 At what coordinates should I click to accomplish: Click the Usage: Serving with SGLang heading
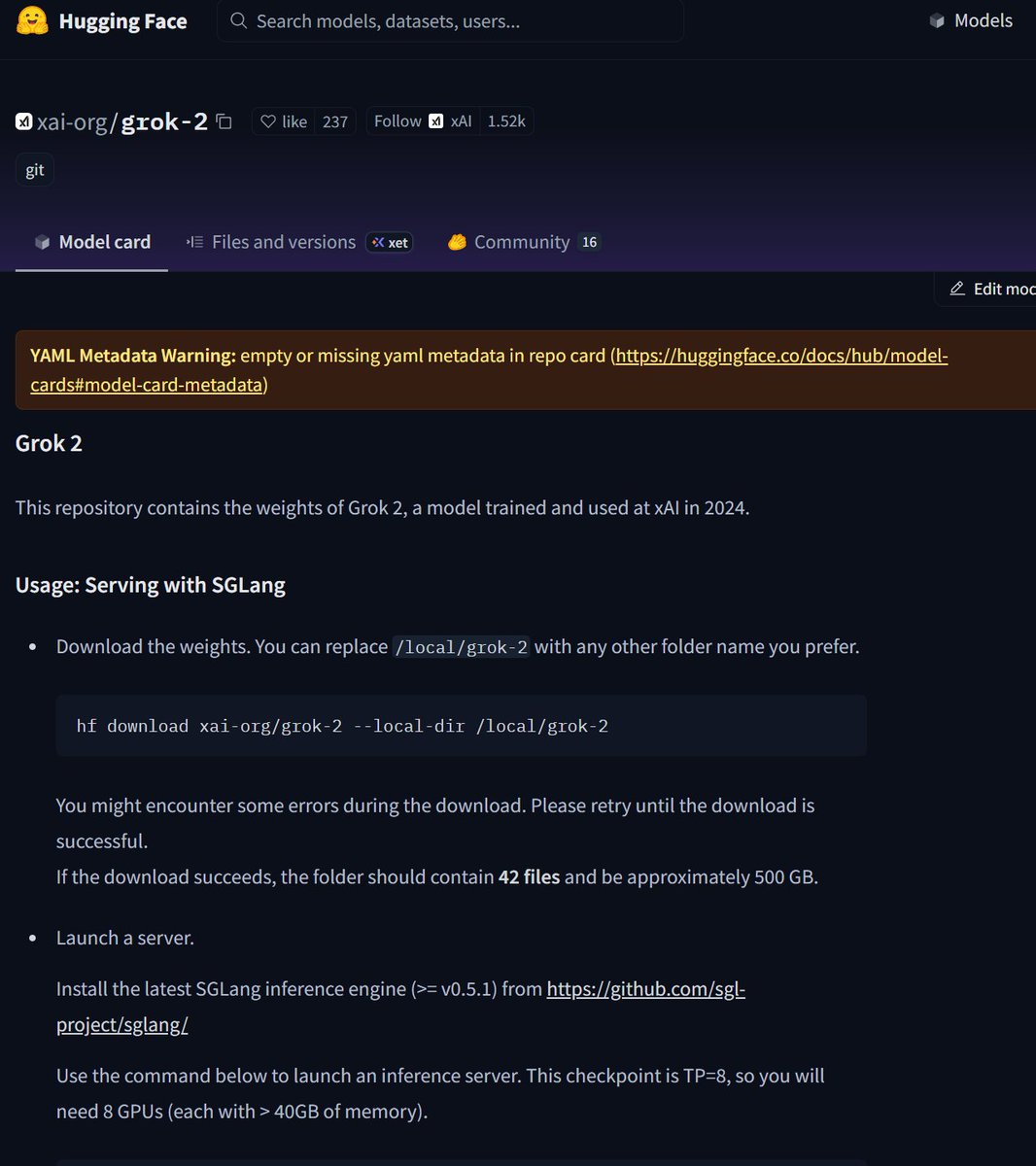151,585
